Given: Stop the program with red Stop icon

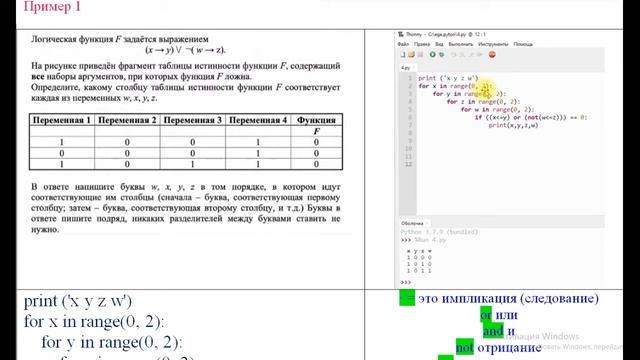Looking at the screenshot, I should tap(492, 54).
